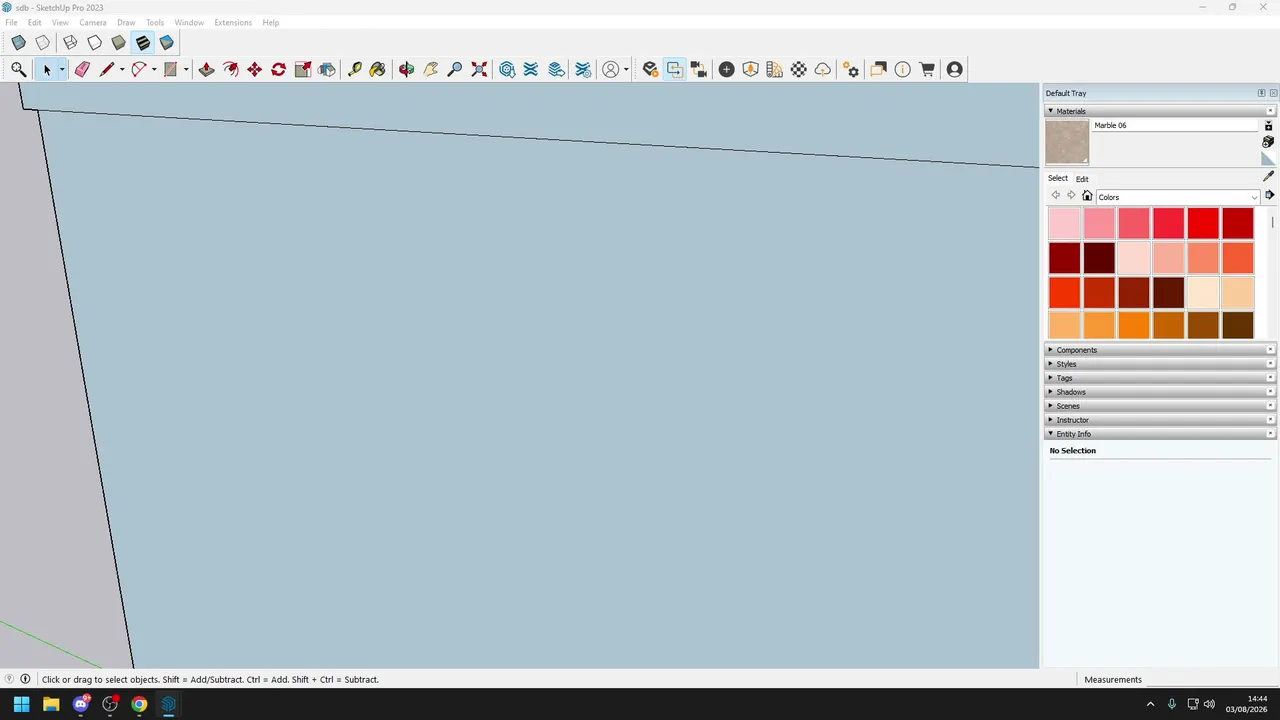
Task: Open the Camera menu
Action: [93, 22]
